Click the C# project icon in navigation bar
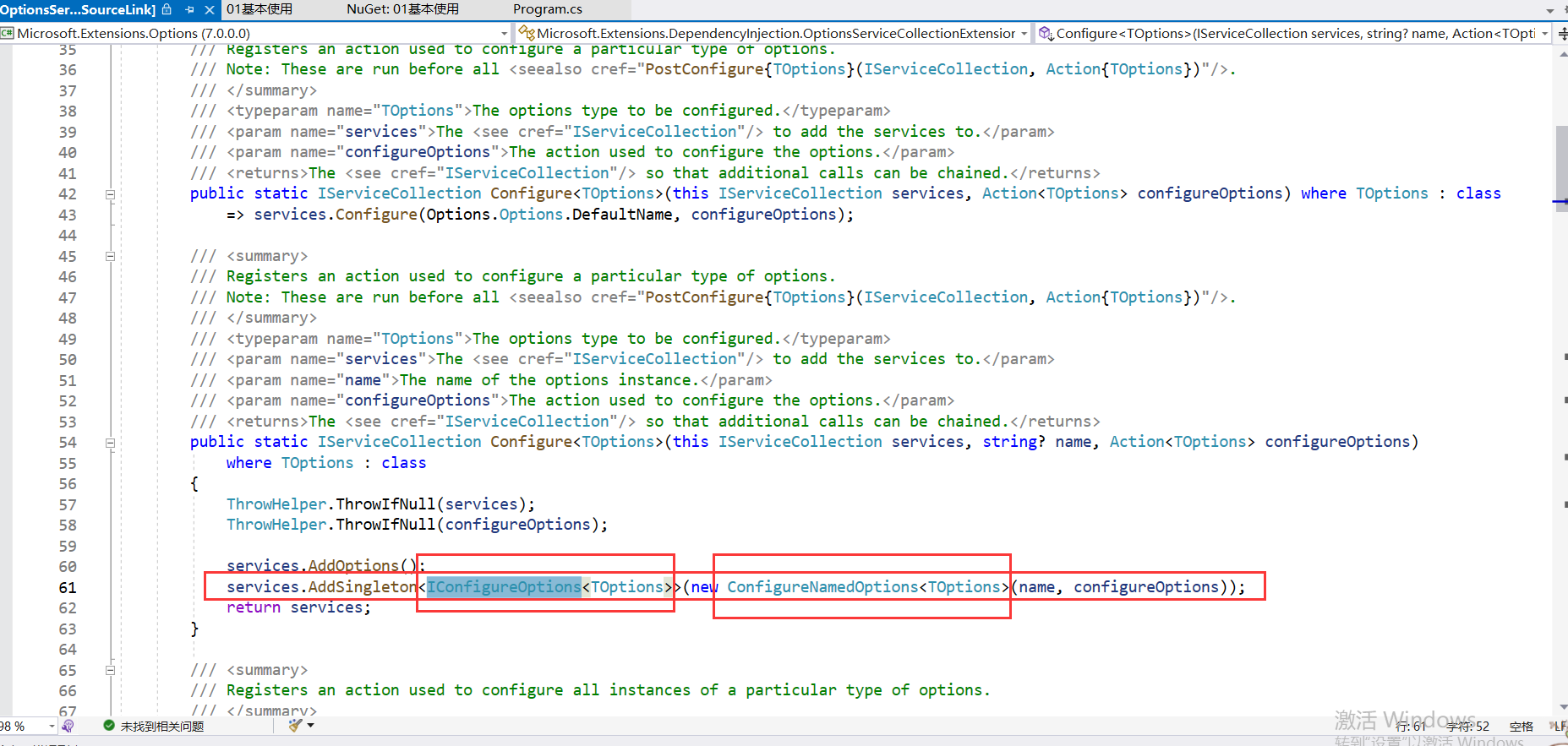 8,34
